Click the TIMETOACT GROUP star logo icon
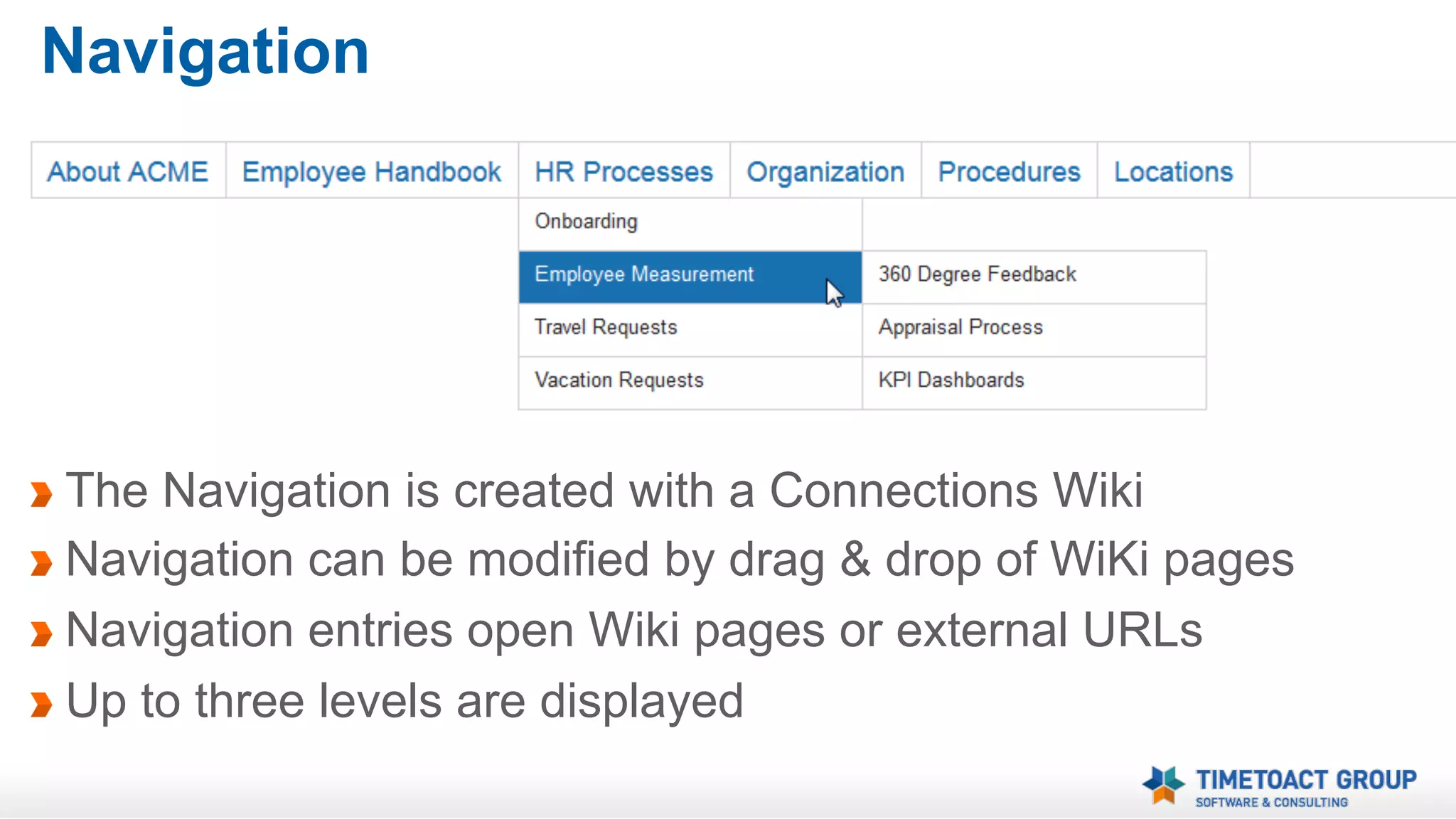The width and height of the screenshot is (1456, 819). 1163,785
